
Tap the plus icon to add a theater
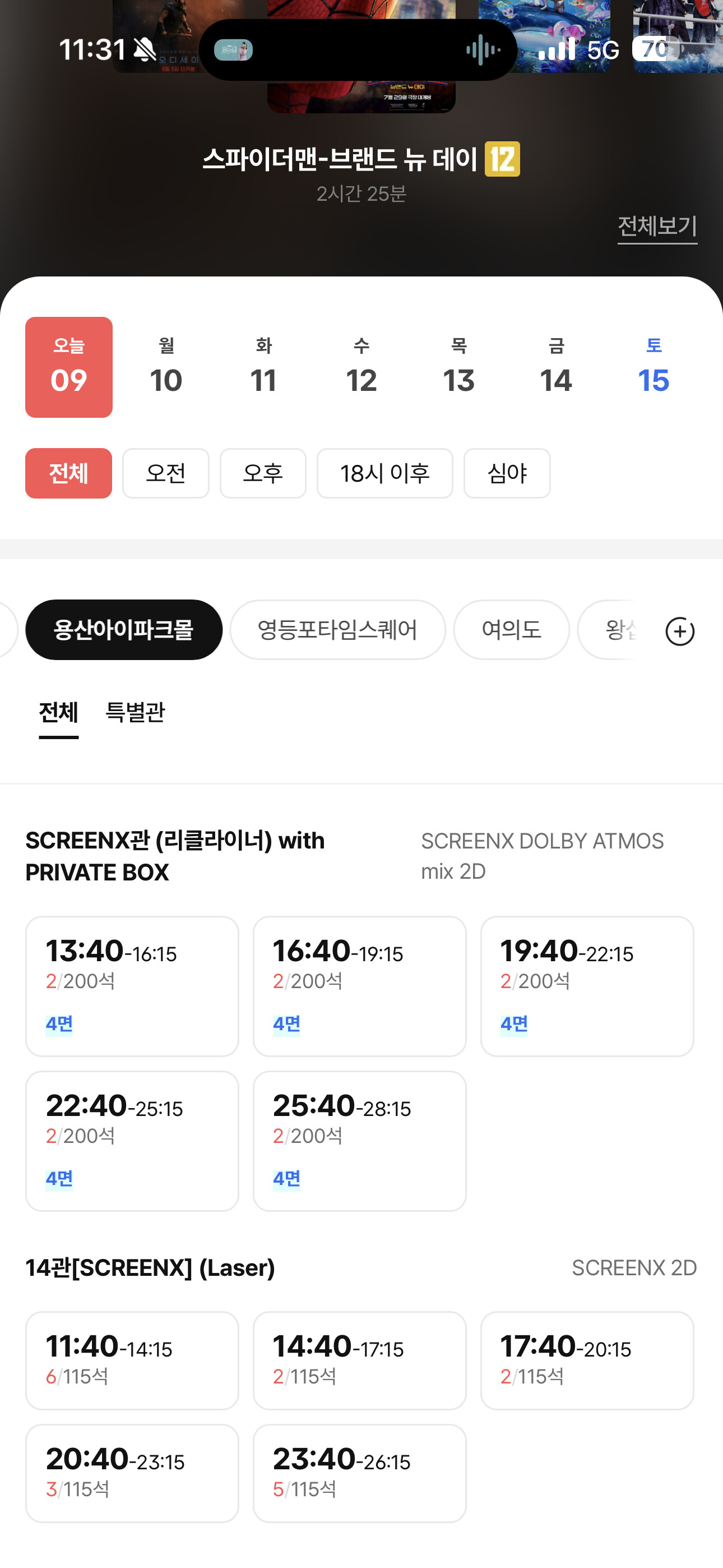(680, 630)
